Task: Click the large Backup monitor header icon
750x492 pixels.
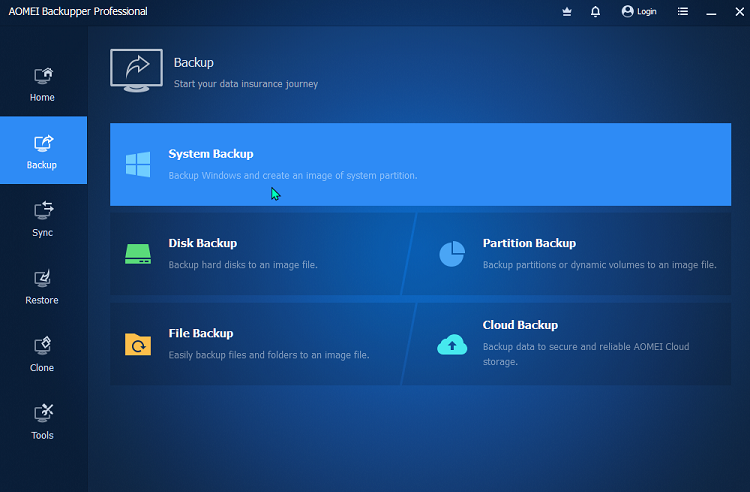Action: coord(136,71)
